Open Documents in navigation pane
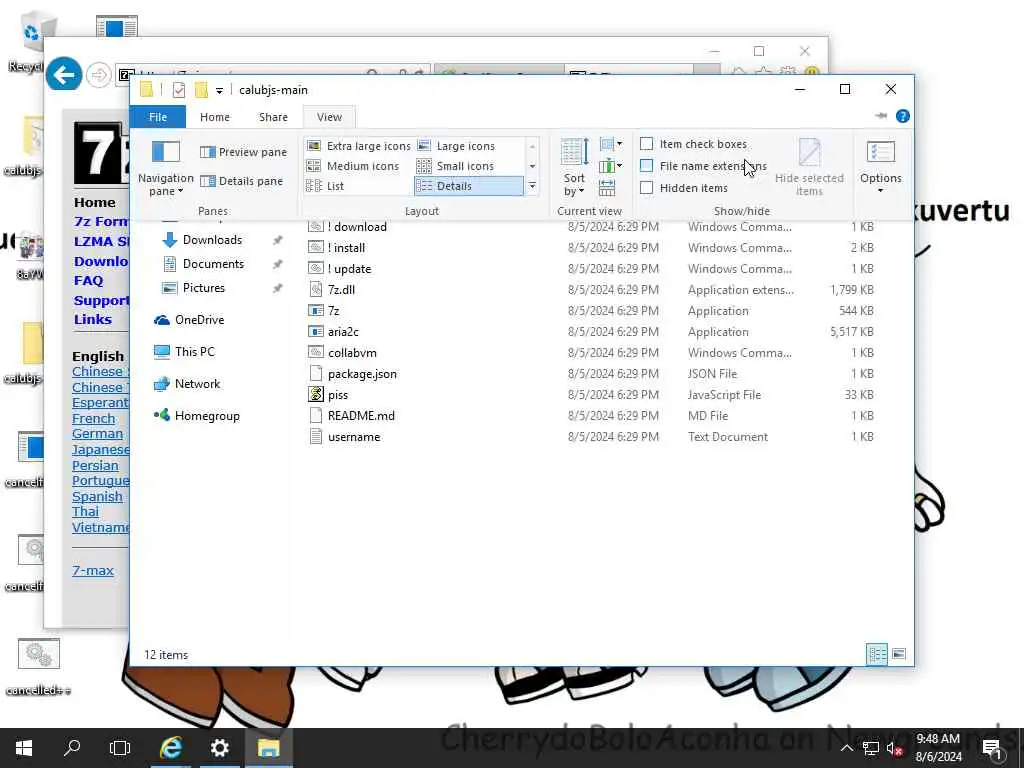The height and width of the screenshot is (768, 1024). (213, 264)
